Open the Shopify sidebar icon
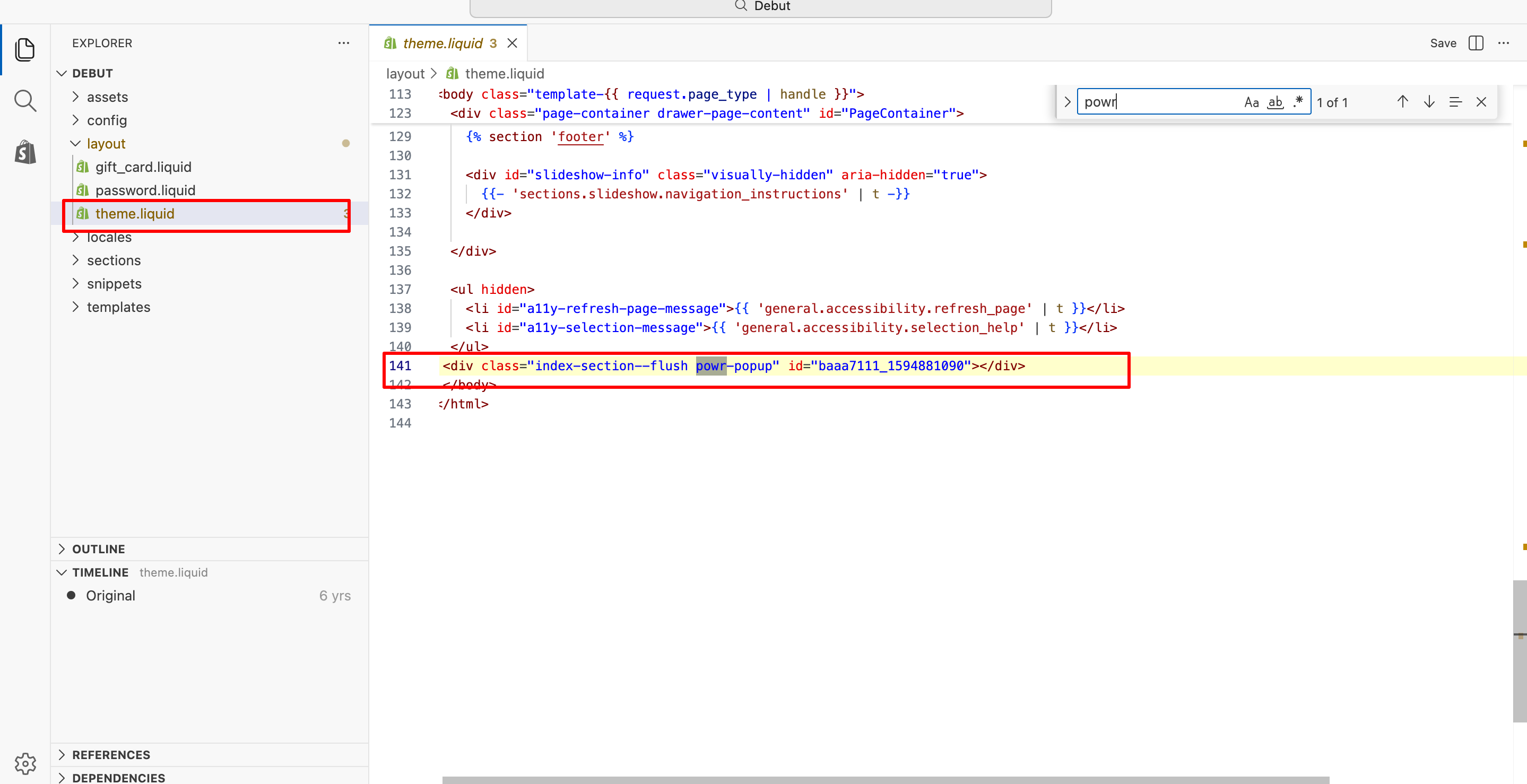Screen dimensions: 1527x784 25,152
